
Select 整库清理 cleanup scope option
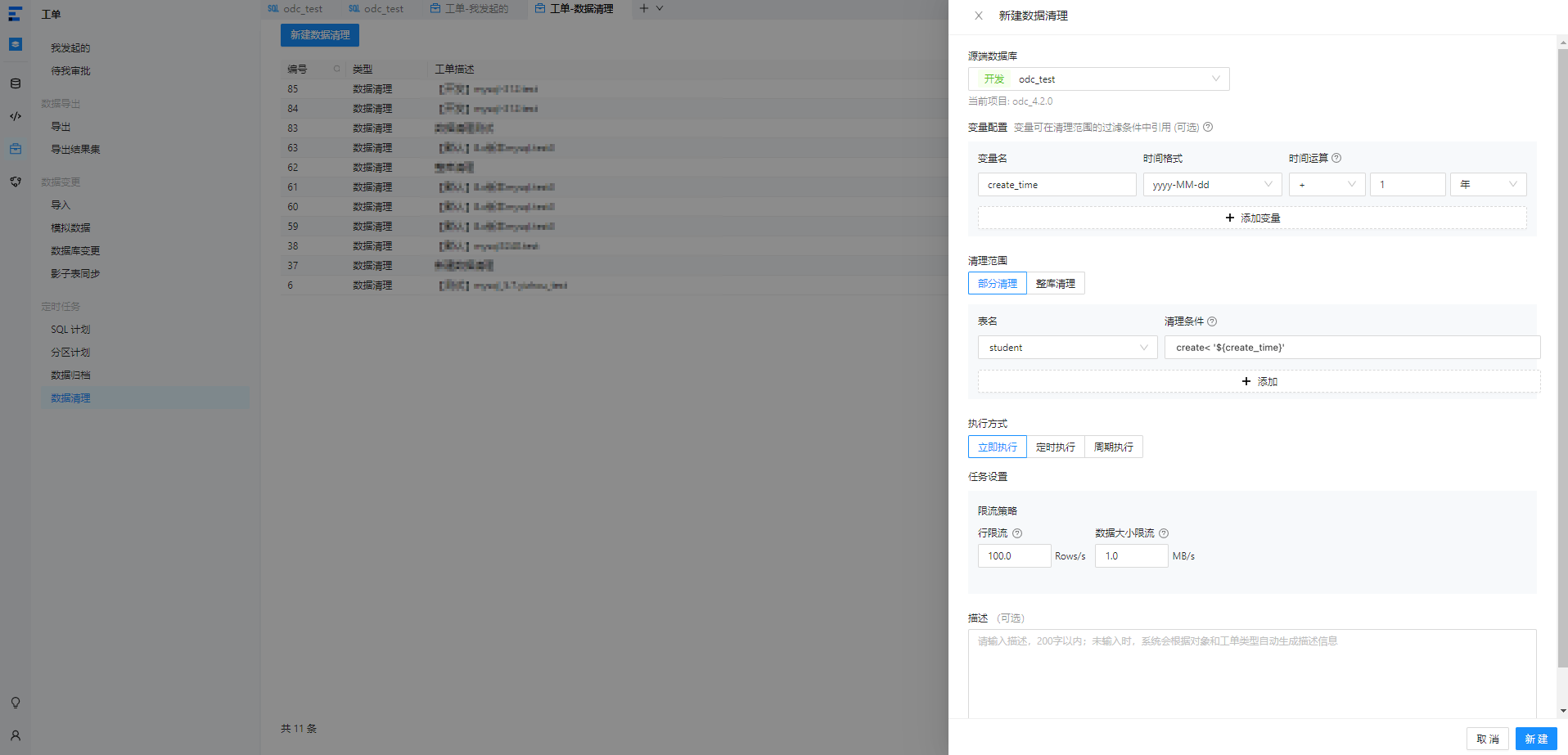[x=1056, y=283]
